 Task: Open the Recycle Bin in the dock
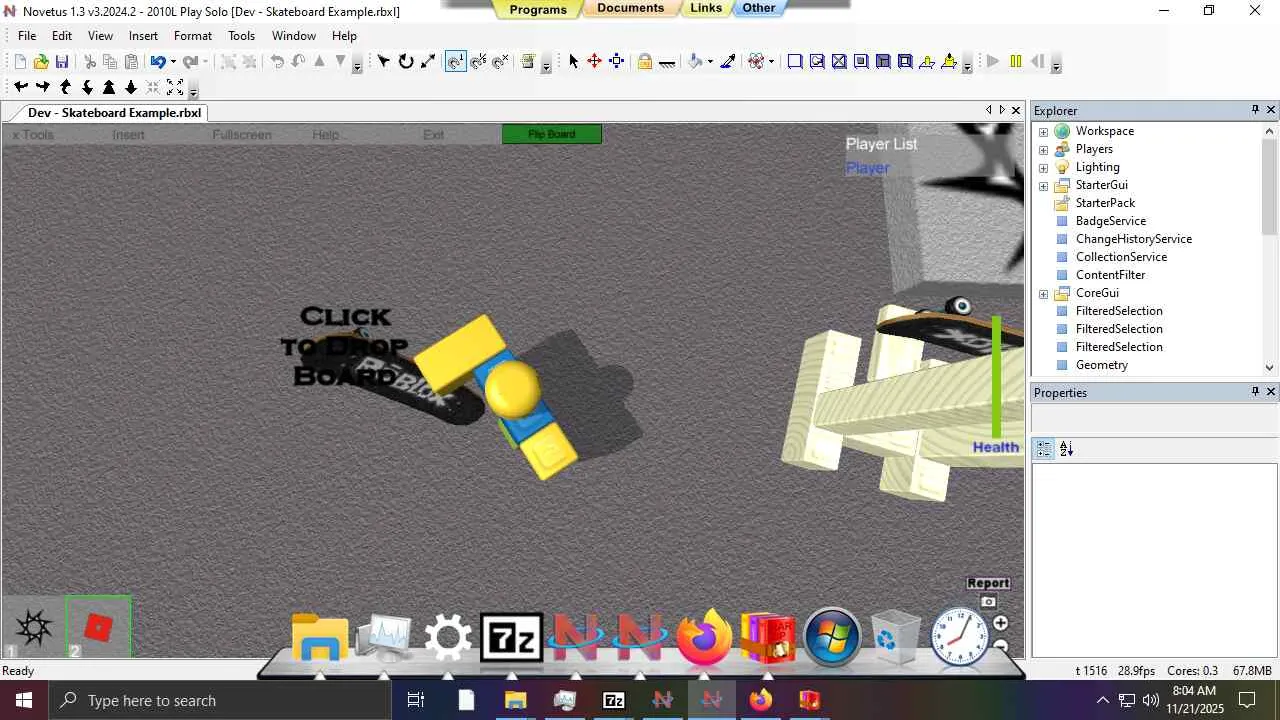[x=895, y=638]
